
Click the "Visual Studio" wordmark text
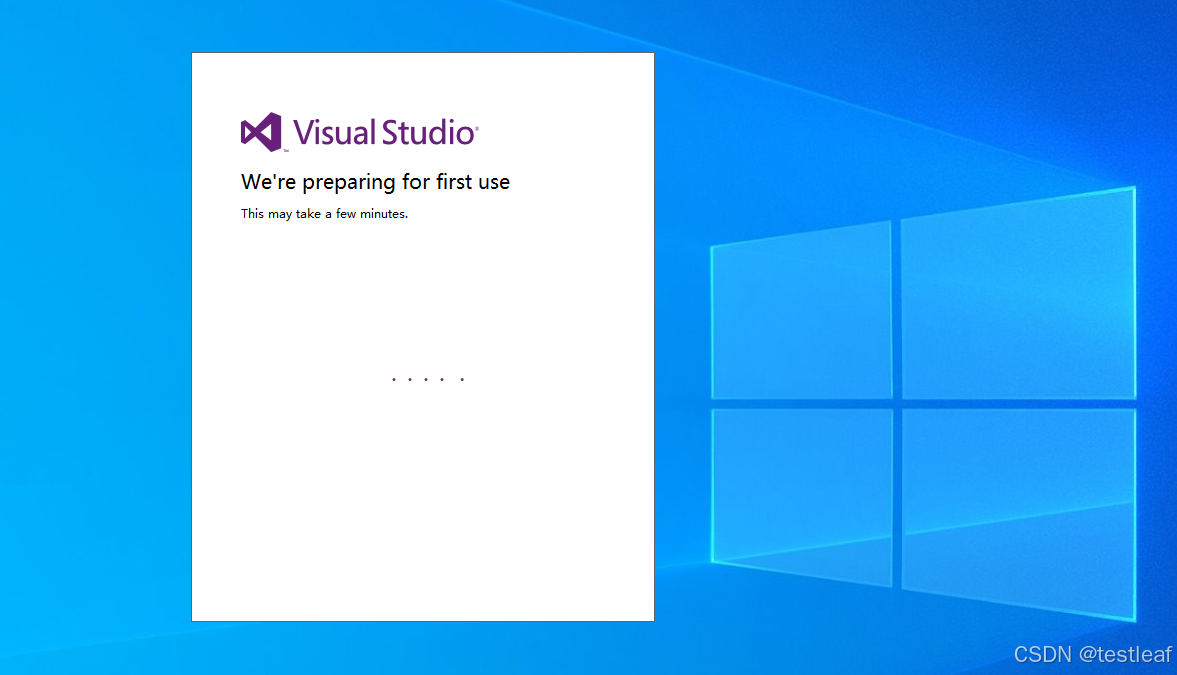pos(385,133)
